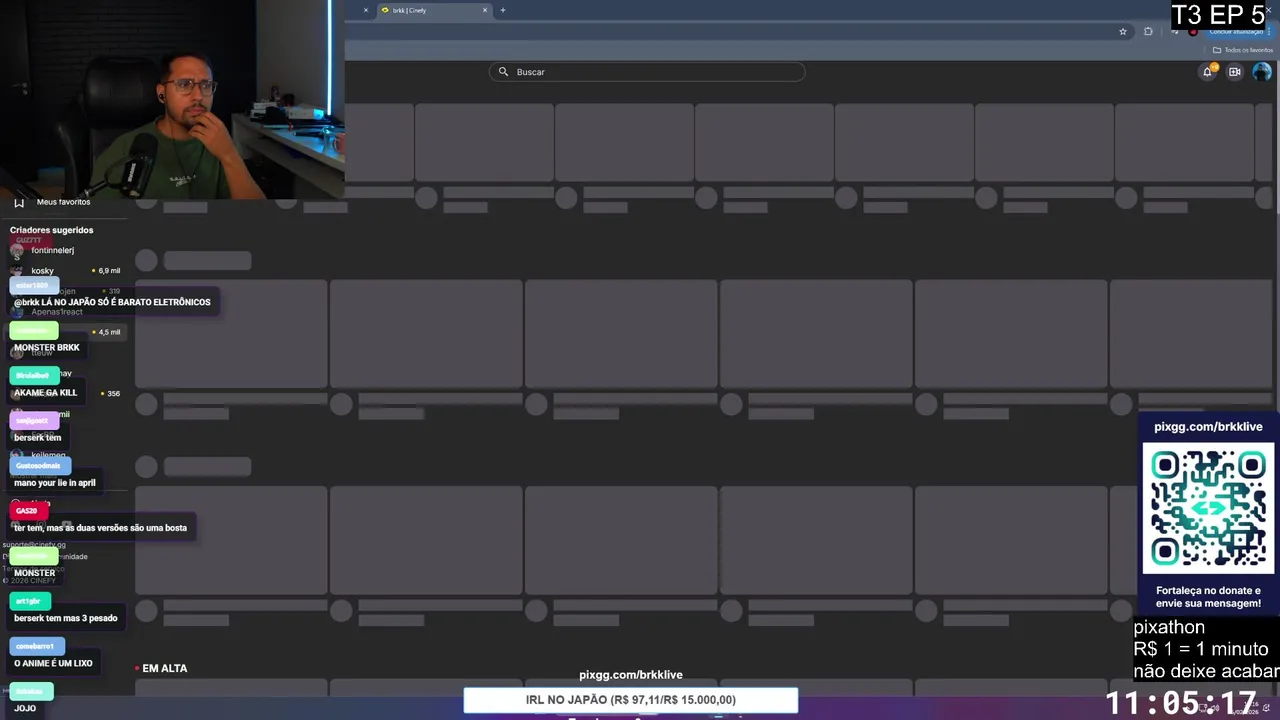Click the page vertical scrollbar
The height and width of the screenshot is (720, 1280).
(1276, 140)
